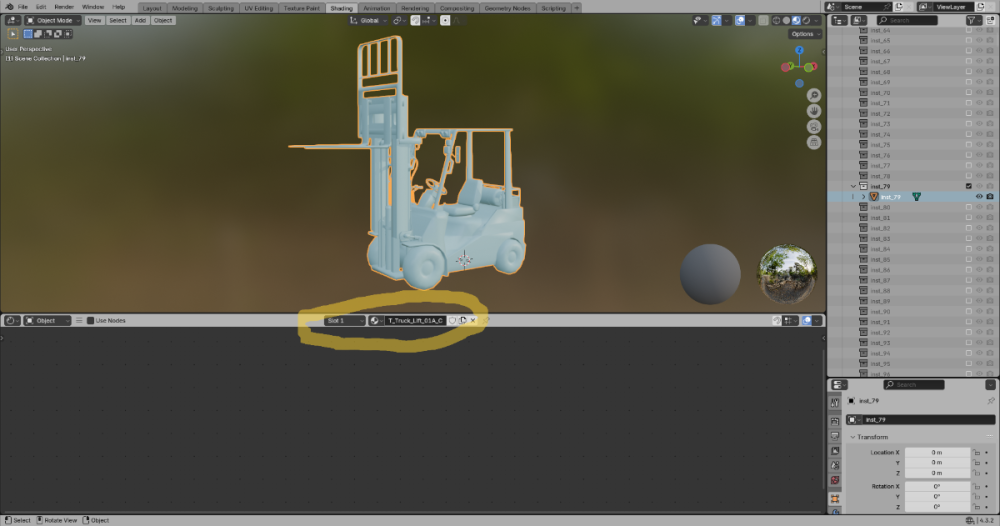Viewport: 1000px width, 526px height.
Task: Open the Render menu
Action: (64, 7)
